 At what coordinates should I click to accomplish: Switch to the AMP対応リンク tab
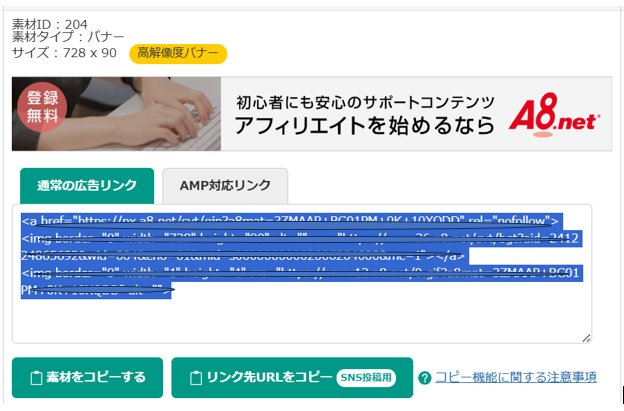click(225, 186)
